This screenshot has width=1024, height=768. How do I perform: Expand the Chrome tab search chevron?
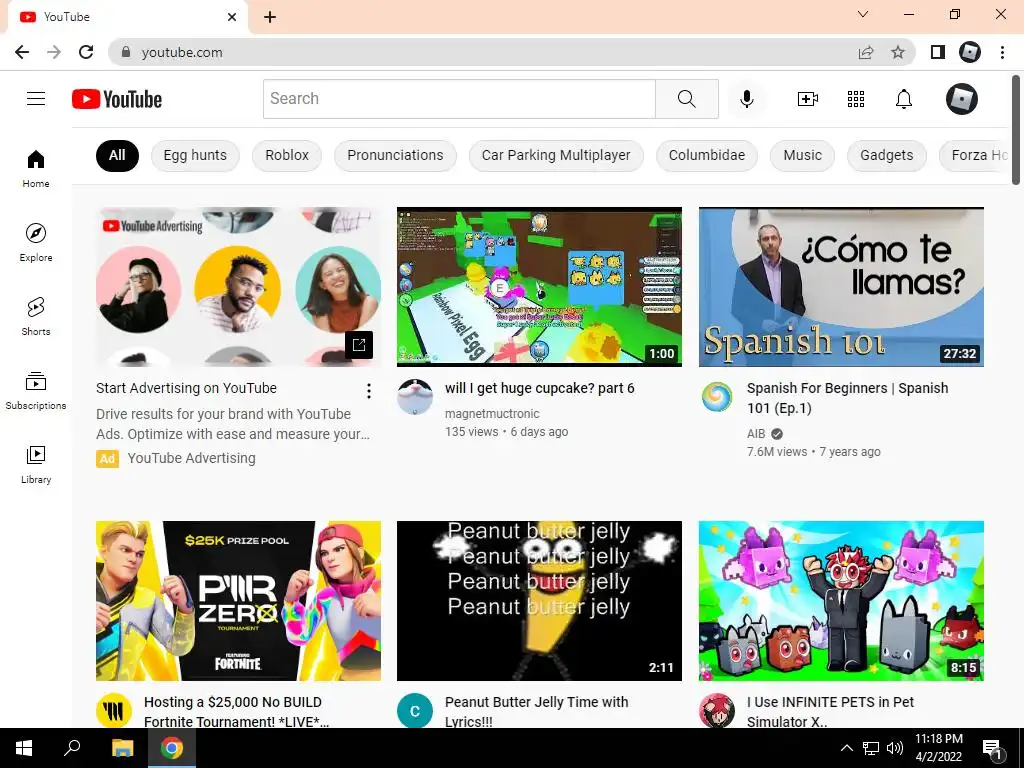863,14
